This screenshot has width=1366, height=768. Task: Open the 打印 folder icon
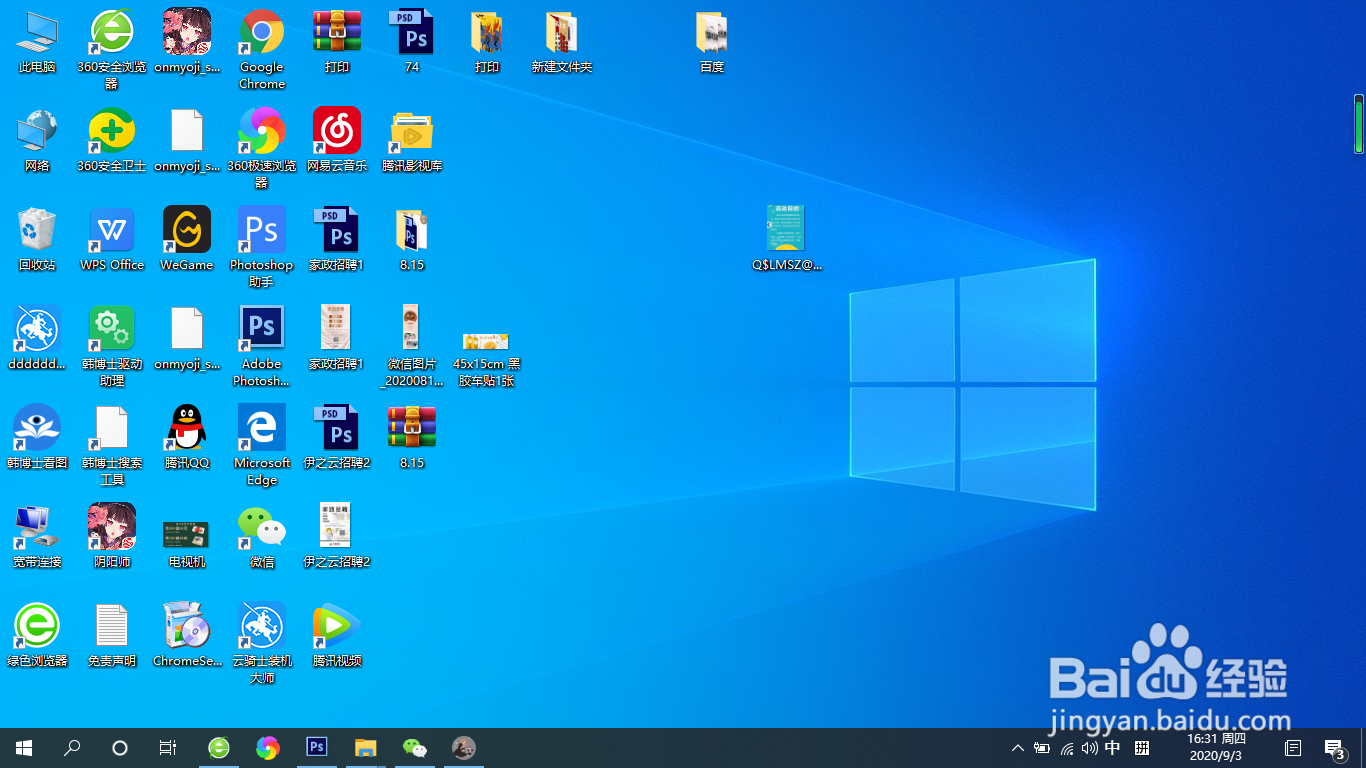tap(487, 42)
